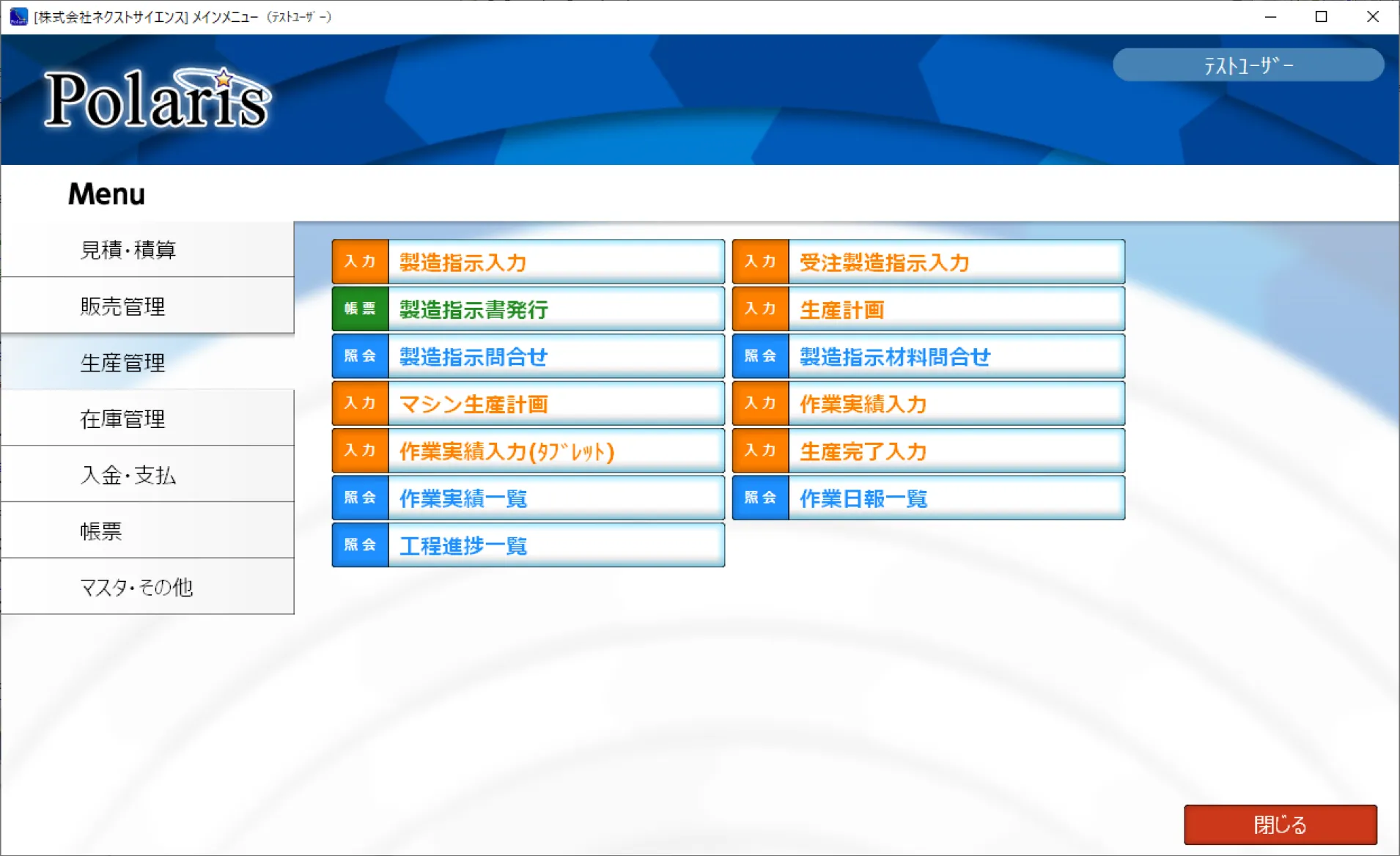Open 受注製造指示入力 entry screen
Screen dimensions: 1400x856
coord(929,262)
